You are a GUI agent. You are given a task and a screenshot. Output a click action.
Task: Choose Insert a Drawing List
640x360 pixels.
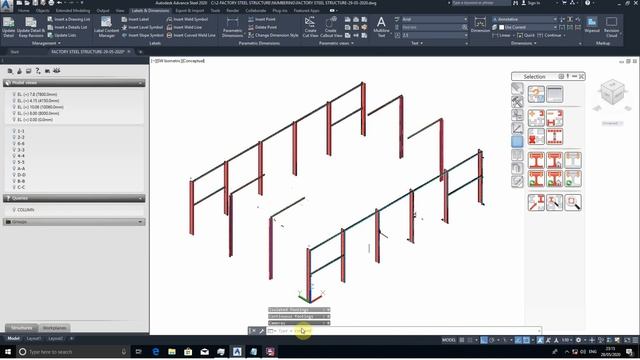68,19
